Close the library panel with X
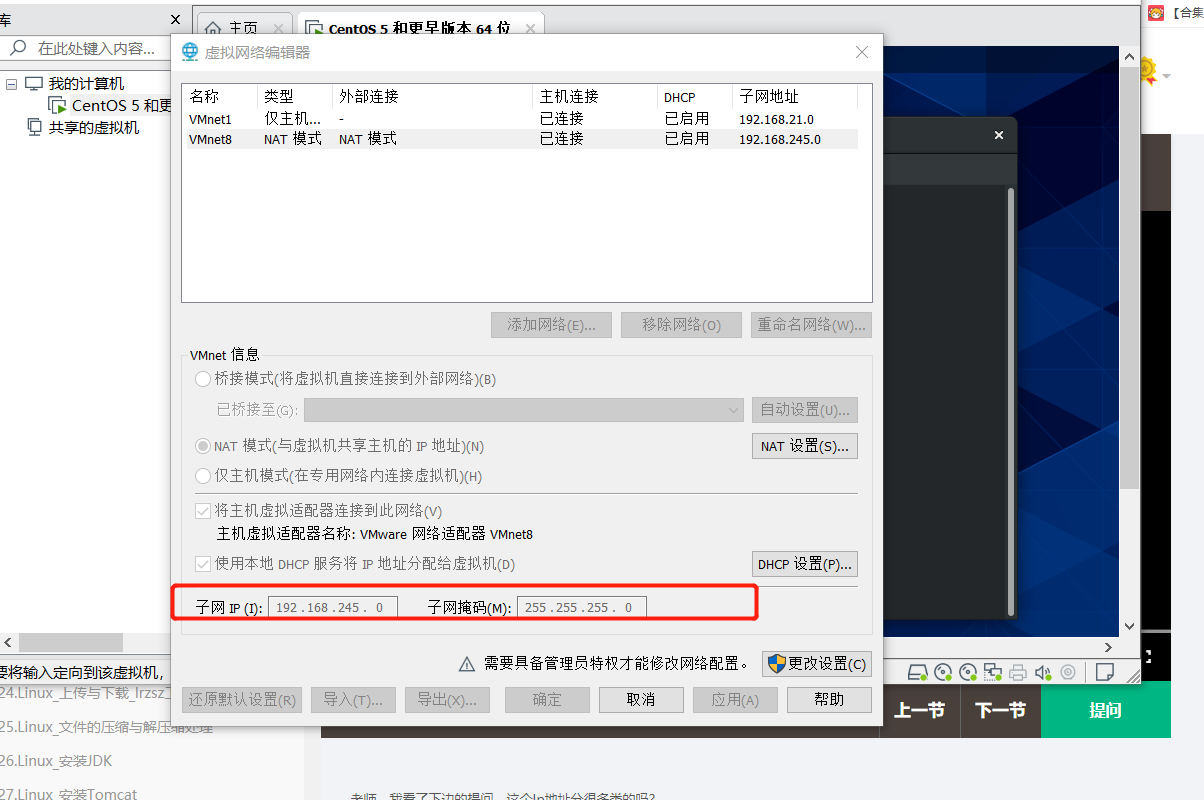 tap(176, 19)
